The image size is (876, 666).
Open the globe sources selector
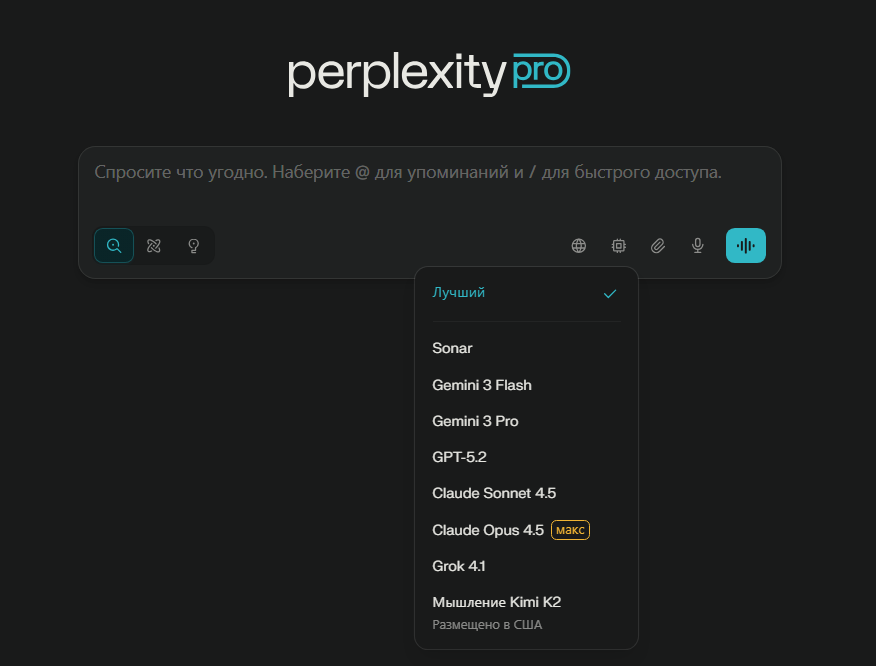579,246
